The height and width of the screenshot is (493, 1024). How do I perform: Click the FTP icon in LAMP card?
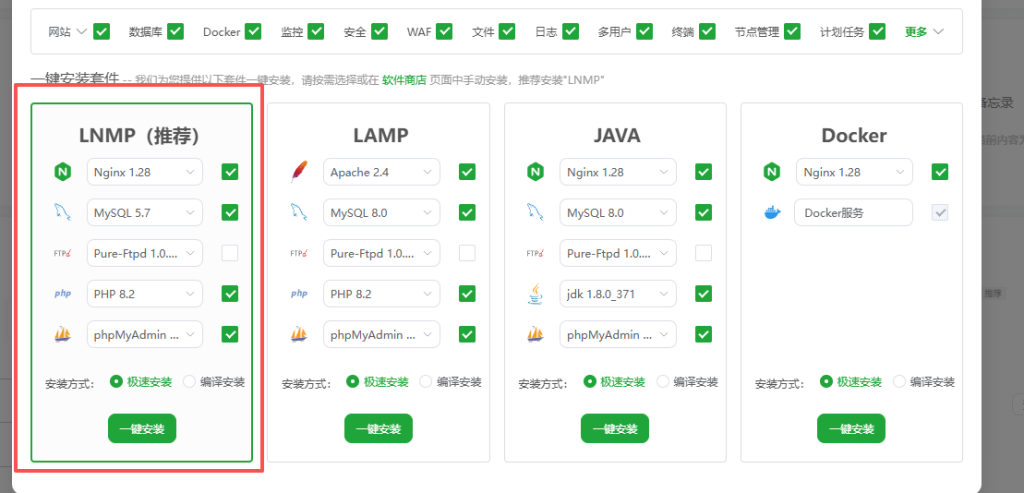coord(299,253)
